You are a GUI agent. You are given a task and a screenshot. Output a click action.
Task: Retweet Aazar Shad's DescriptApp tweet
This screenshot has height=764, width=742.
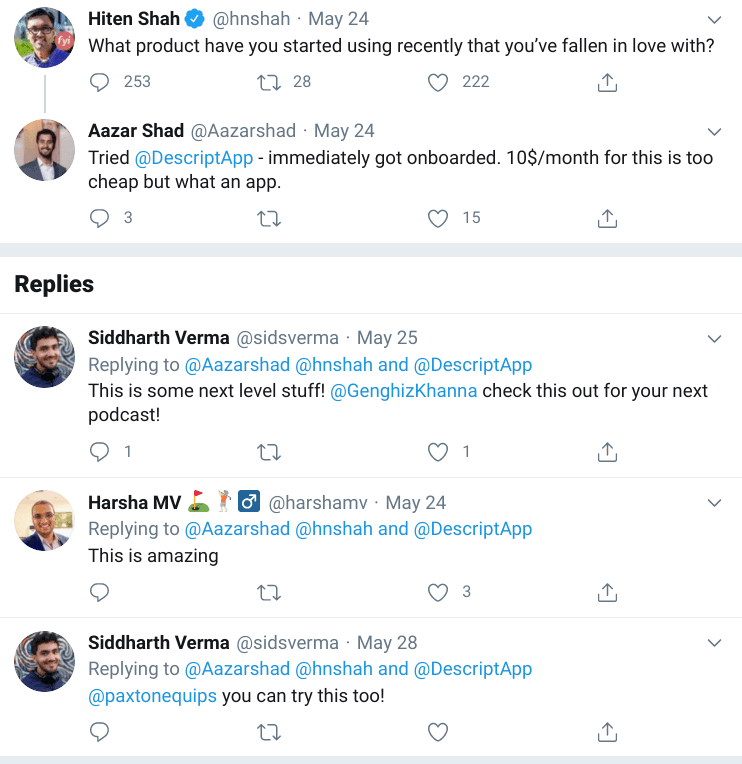pyautogui.click(x=269, y=218)
